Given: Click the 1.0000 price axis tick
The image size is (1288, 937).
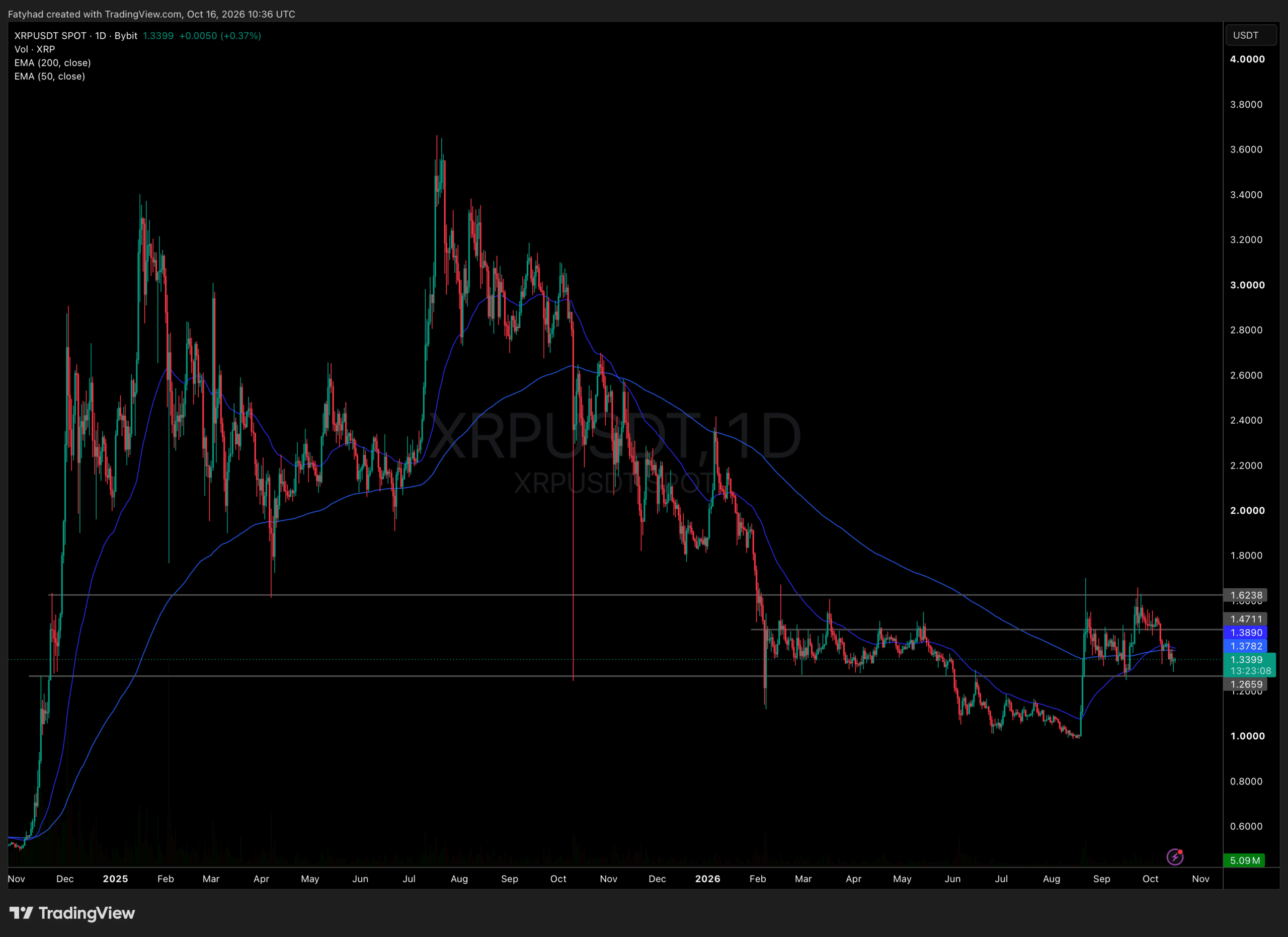Looking at the screenshot, I should (1247, 736).
